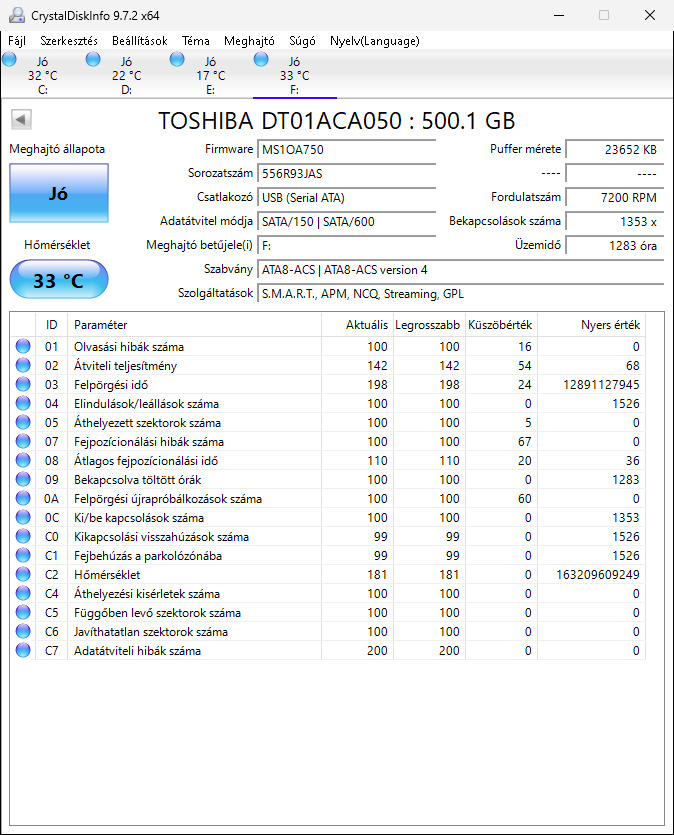Viewport: 674px width, 835px height.
Task: Click the status orb of row 01 Olvasási hibák száma
Action: tap(23, 346)
